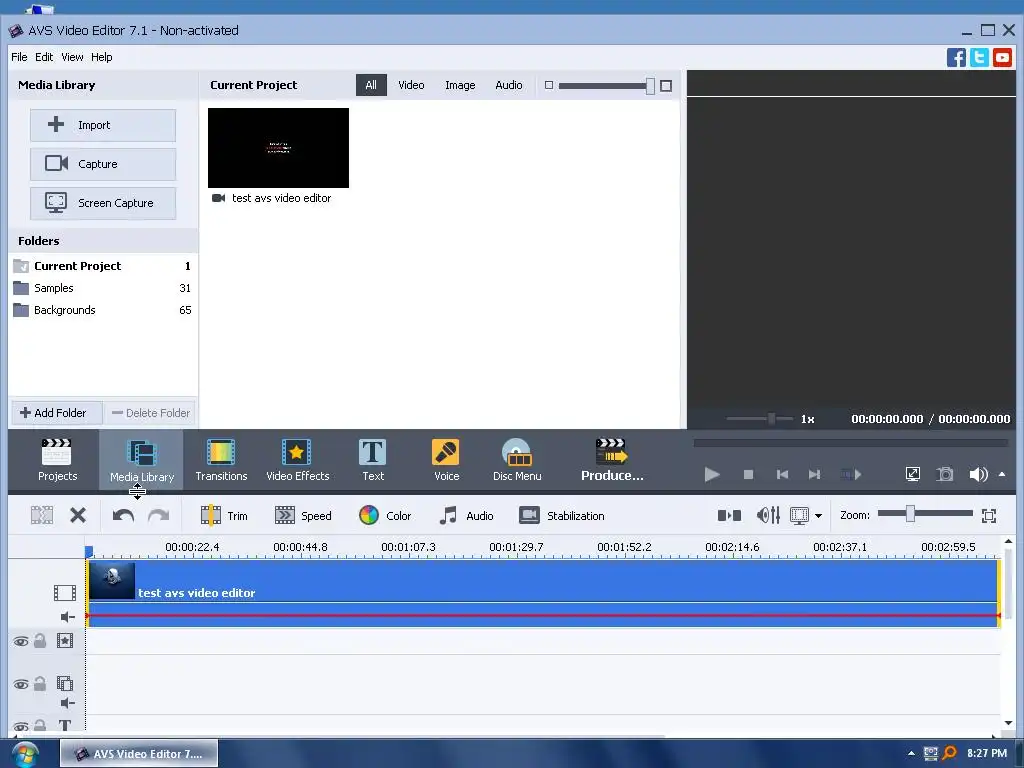Open the Audio tool
The height and width of the screenshot is (768, 1024).
(466, 515)
